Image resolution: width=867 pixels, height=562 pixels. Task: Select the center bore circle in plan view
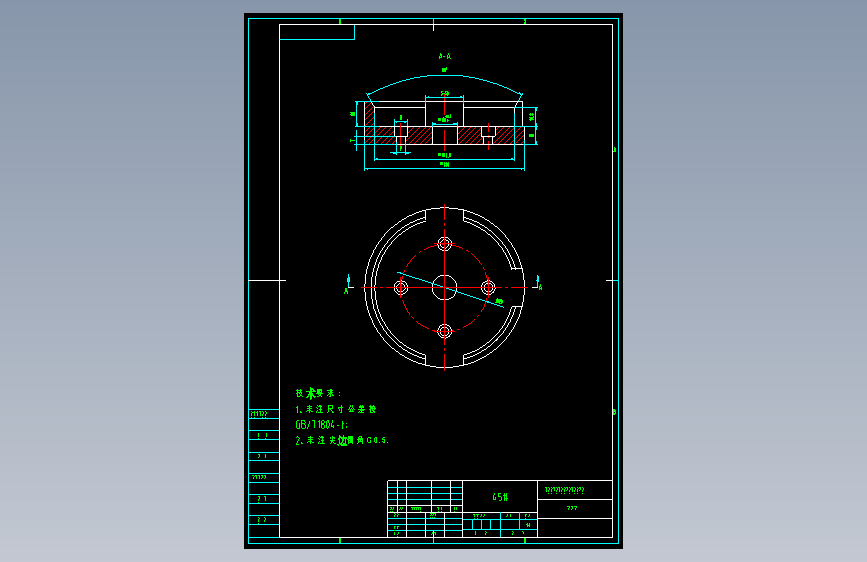(x=445, y=288)
